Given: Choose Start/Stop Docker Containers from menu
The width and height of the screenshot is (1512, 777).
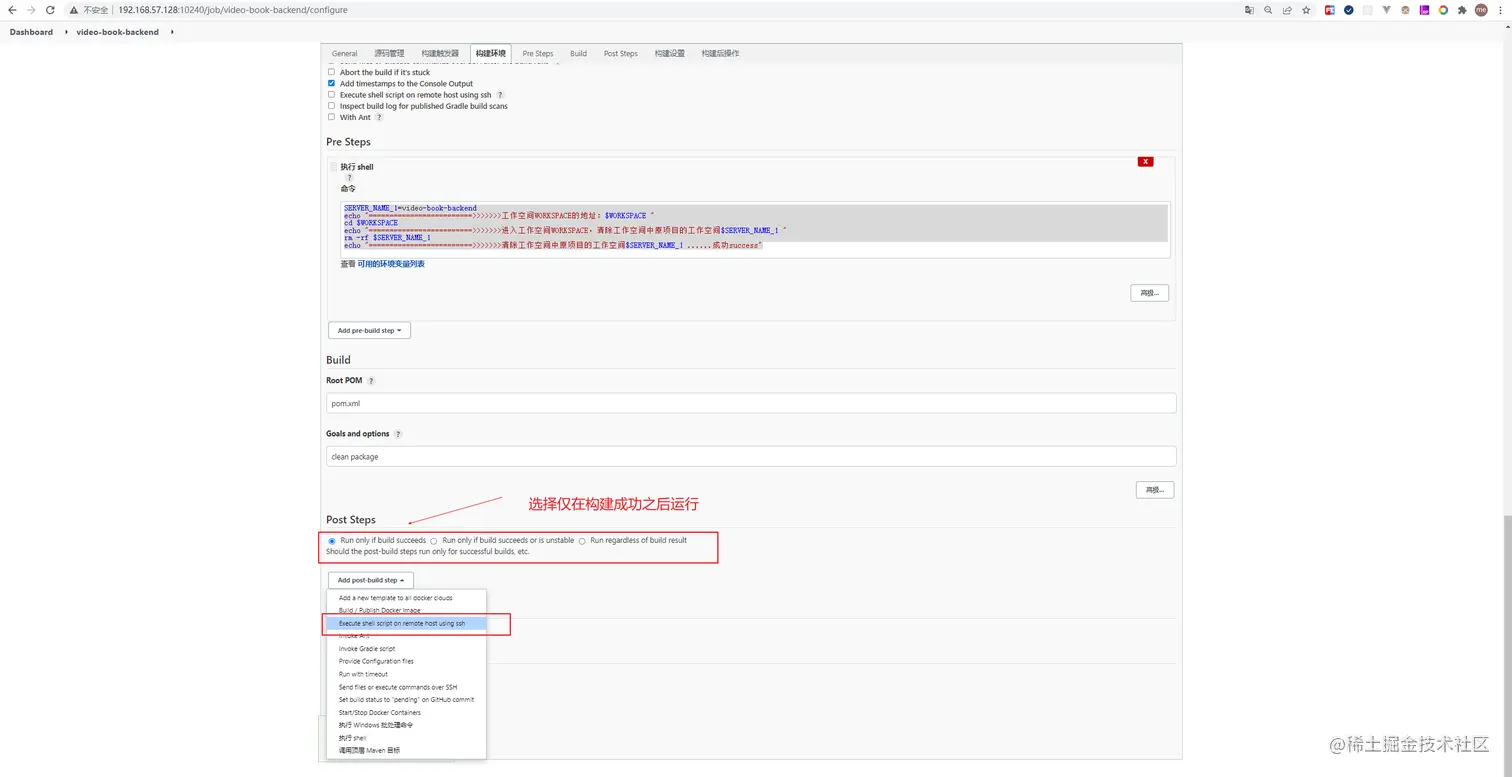Looking at the screenshot, I should click(x=406, y=712).
